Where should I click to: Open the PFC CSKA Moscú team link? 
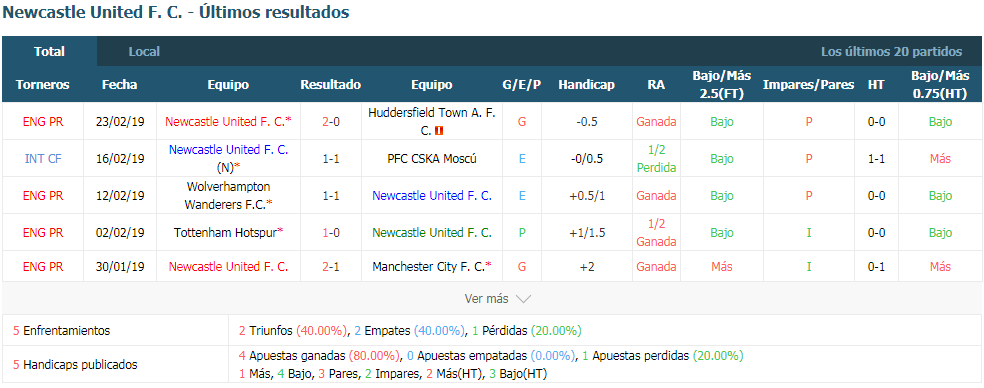pos(432,159)
